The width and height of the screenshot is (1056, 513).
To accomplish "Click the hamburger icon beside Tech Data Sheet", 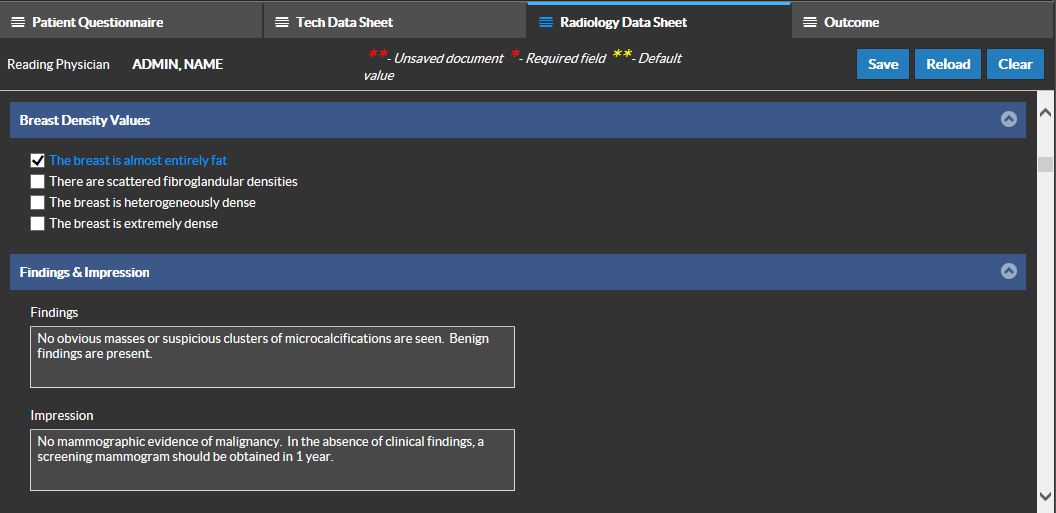I will click(282, 22).
